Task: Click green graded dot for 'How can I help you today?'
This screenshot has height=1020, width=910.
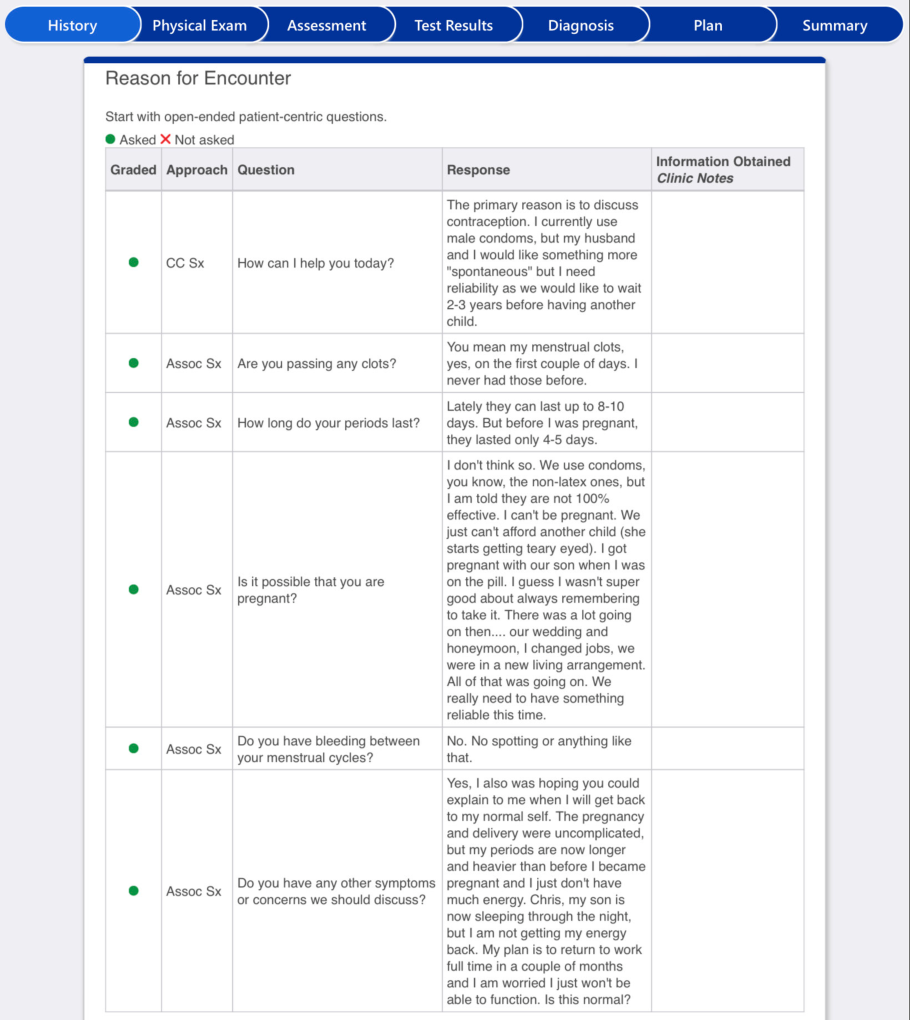Action: (x=133, y=262)
